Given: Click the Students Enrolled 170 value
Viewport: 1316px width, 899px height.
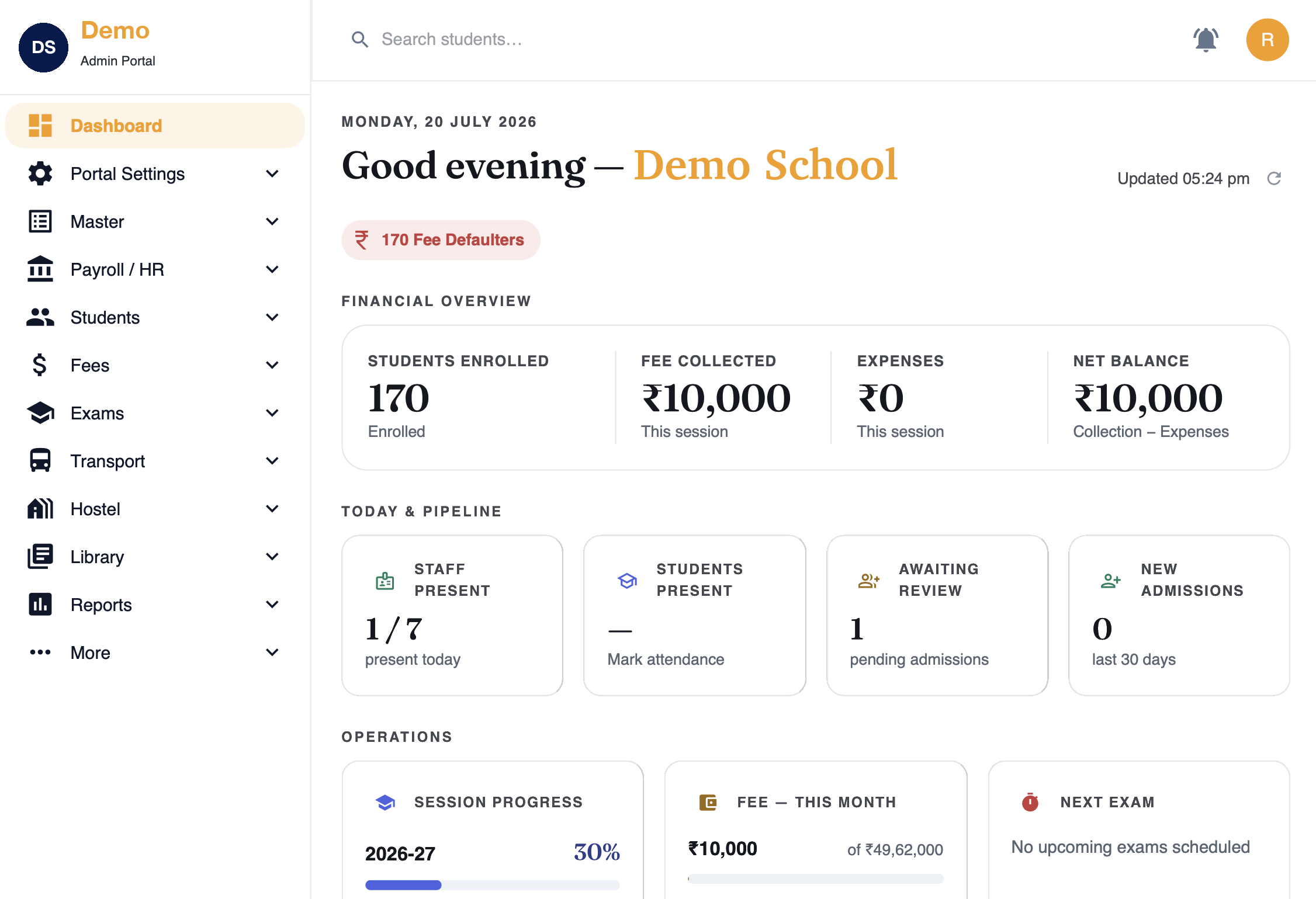Looking at the screenshot, I should pyautogui.click(x=399, y=398).
